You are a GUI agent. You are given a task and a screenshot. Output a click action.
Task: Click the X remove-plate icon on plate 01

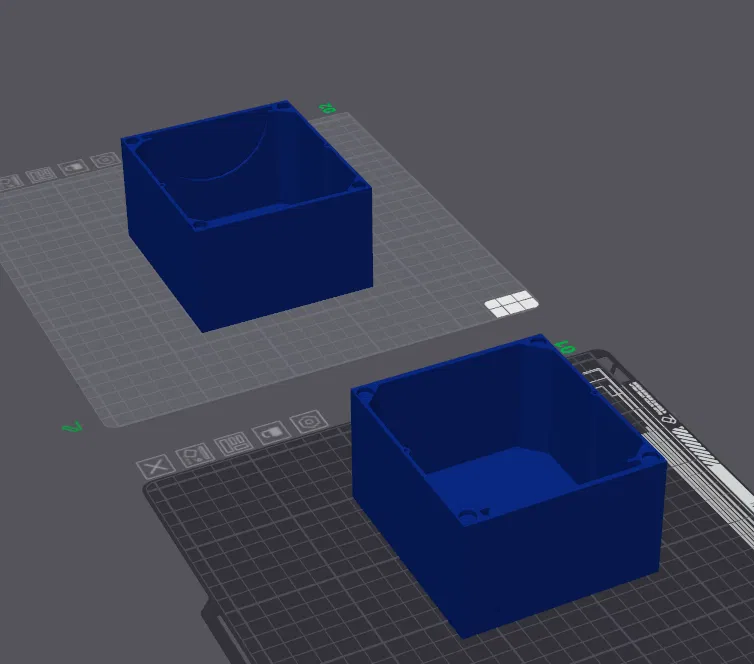point(155,466)
